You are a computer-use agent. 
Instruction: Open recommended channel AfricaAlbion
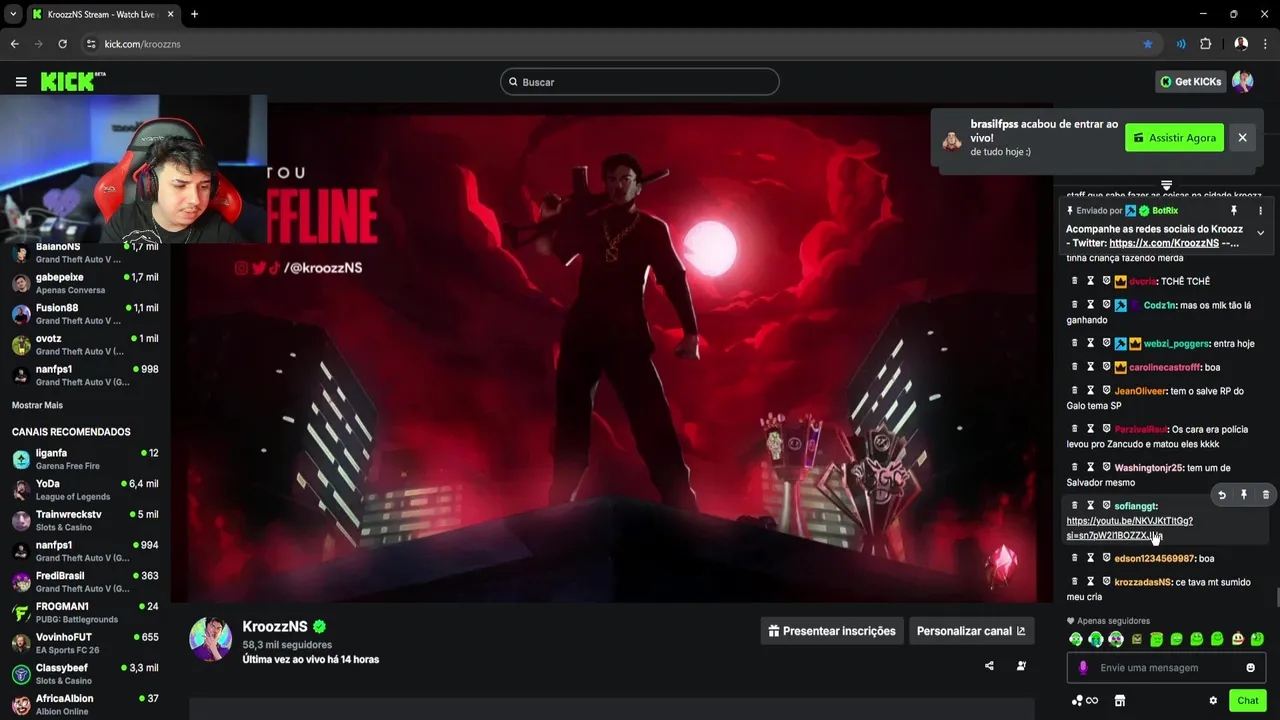click(85, 705)
